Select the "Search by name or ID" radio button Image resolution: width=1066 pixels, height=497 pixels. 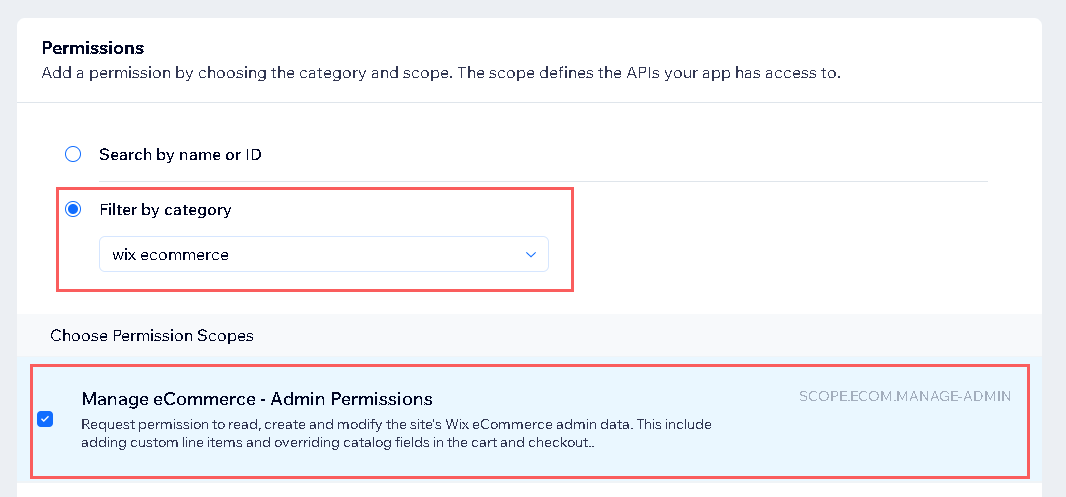73,155
